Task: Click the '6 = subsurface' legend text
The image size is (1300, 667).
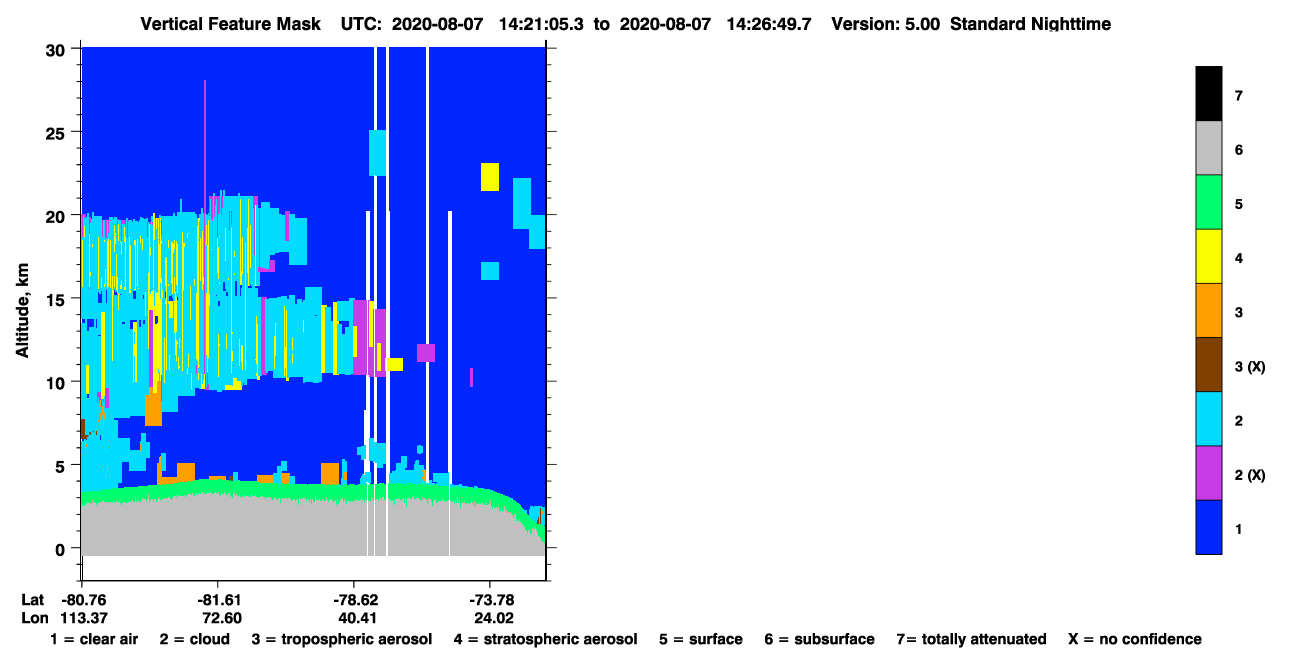Action: click(x=819, y=639)
